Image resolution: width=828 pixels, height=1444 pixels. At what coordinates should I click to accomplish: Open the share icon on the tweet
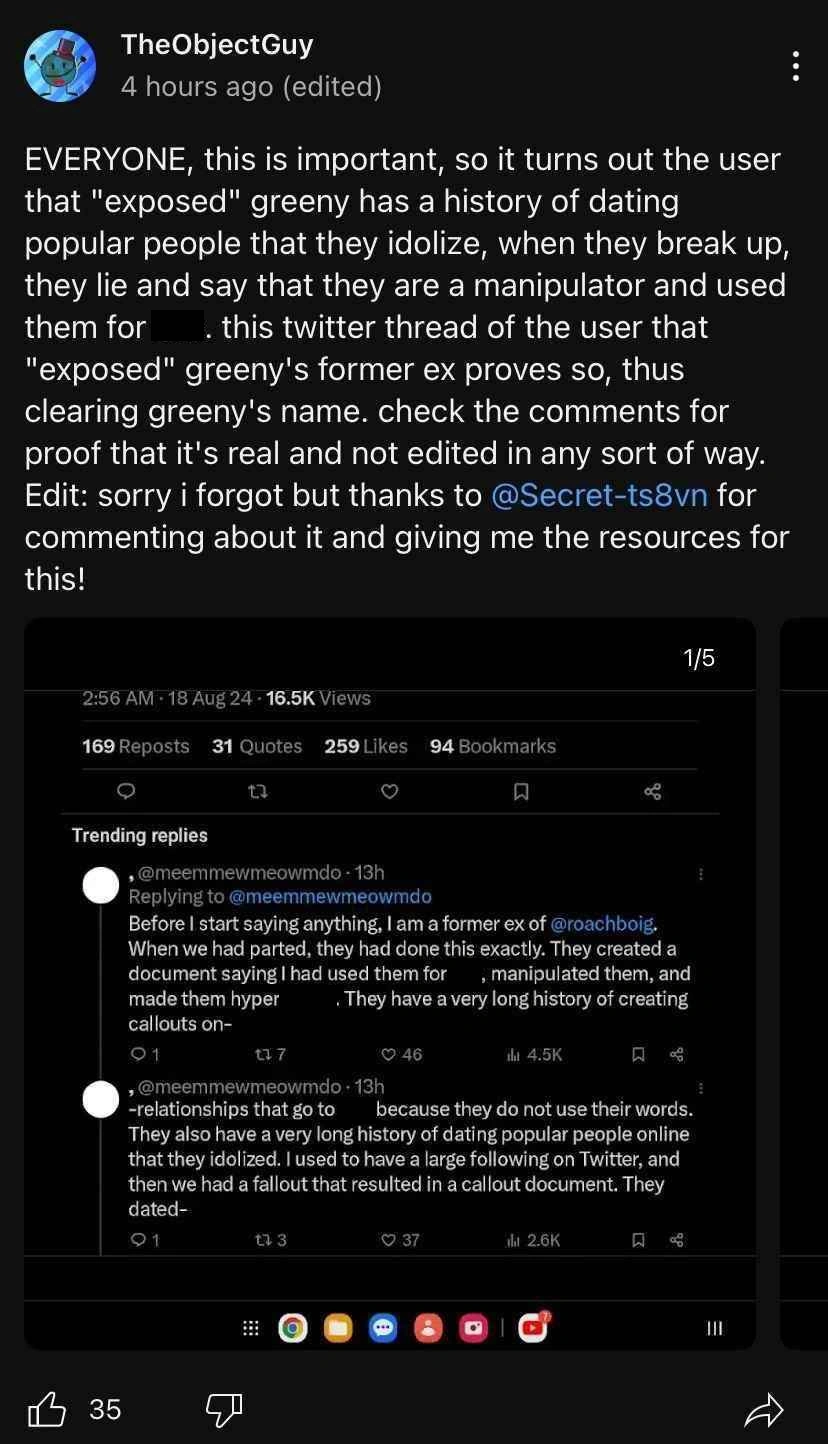[652, 791]
